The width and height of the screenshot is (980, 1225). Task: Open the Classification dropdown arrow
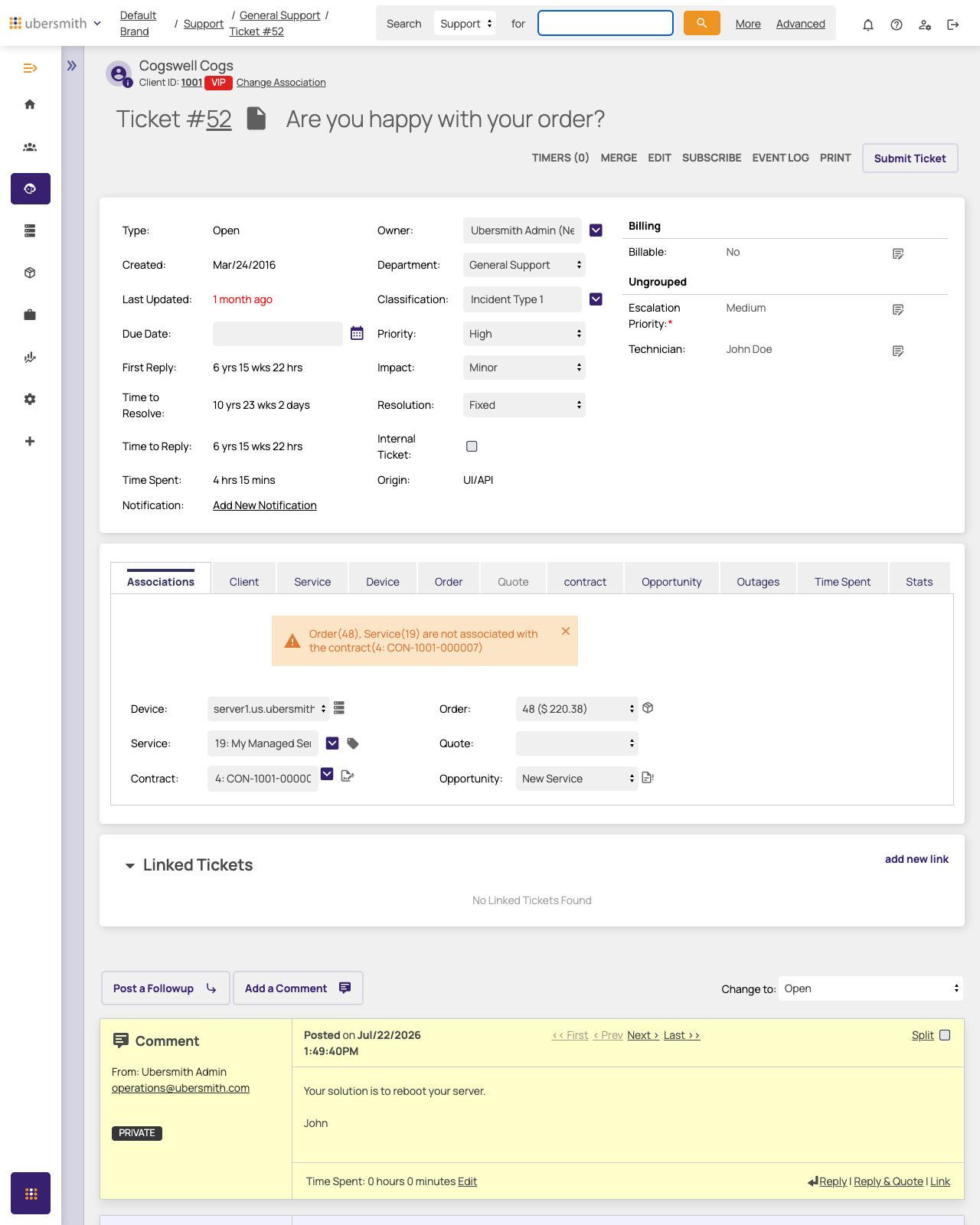point(596,299)
